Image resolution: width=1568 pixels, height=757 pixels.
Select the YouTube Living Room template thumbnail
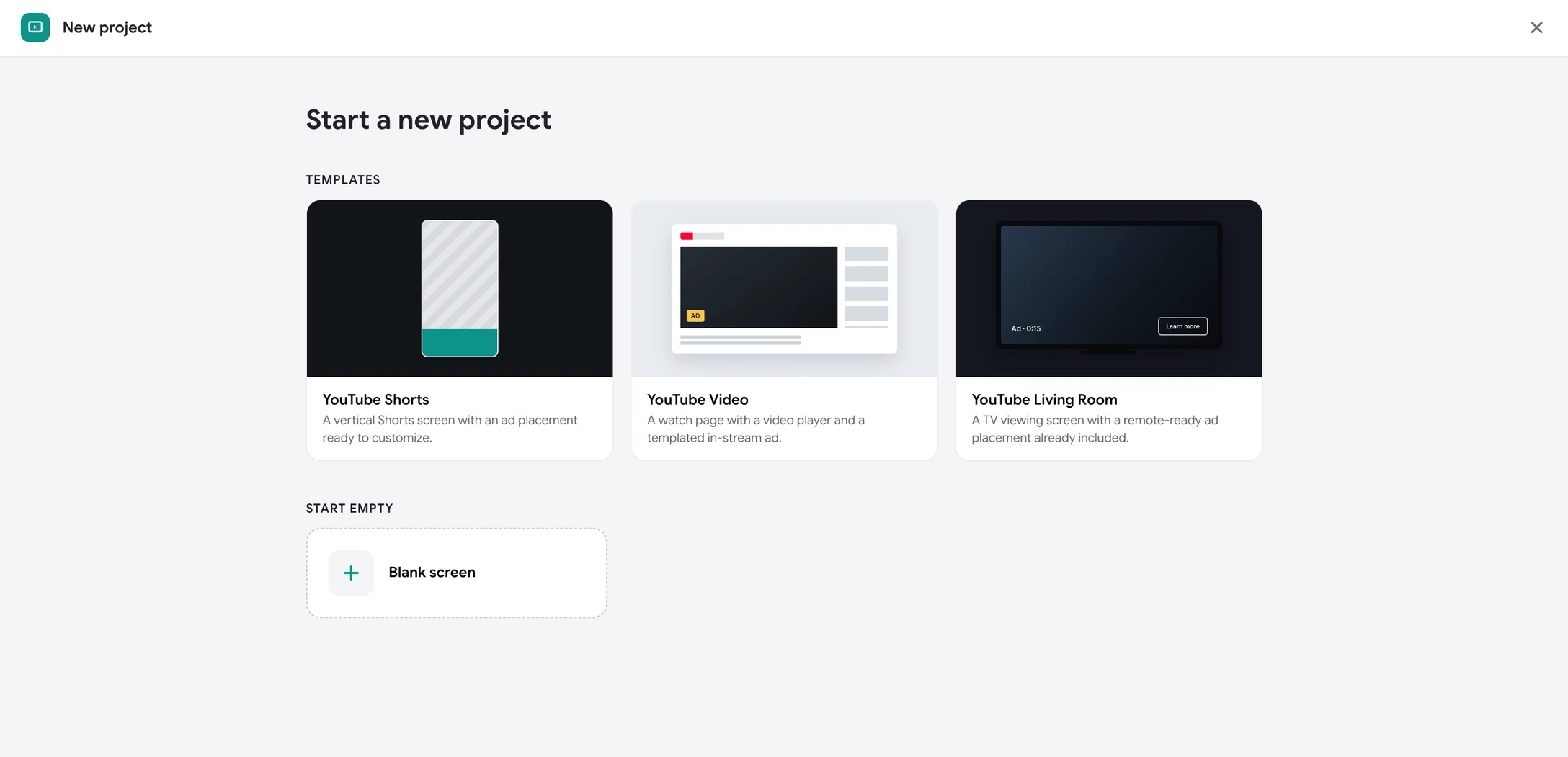(1109, 288)
